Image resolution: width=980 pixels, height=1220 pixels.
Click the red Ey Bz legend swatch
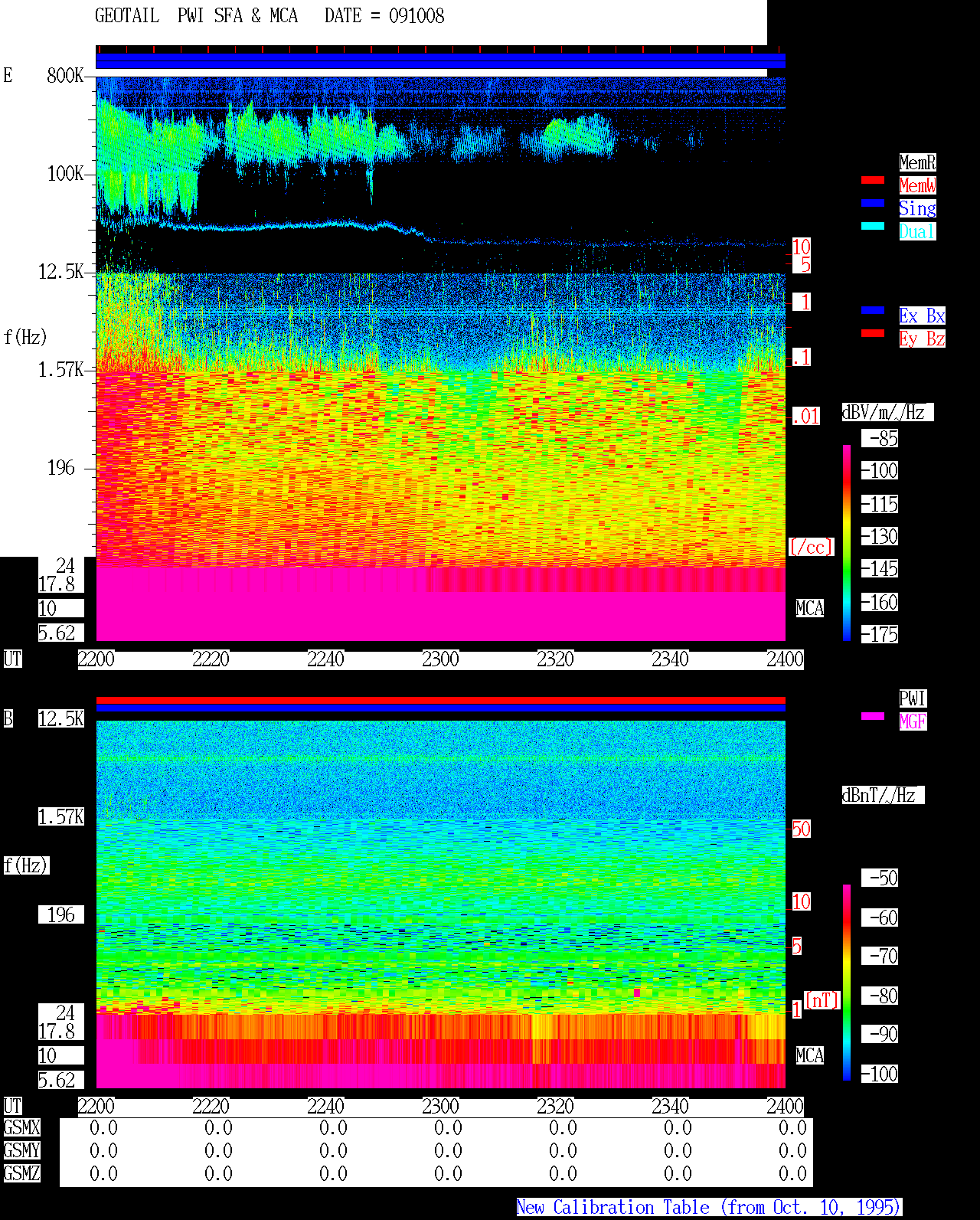(x=873, y=333)
